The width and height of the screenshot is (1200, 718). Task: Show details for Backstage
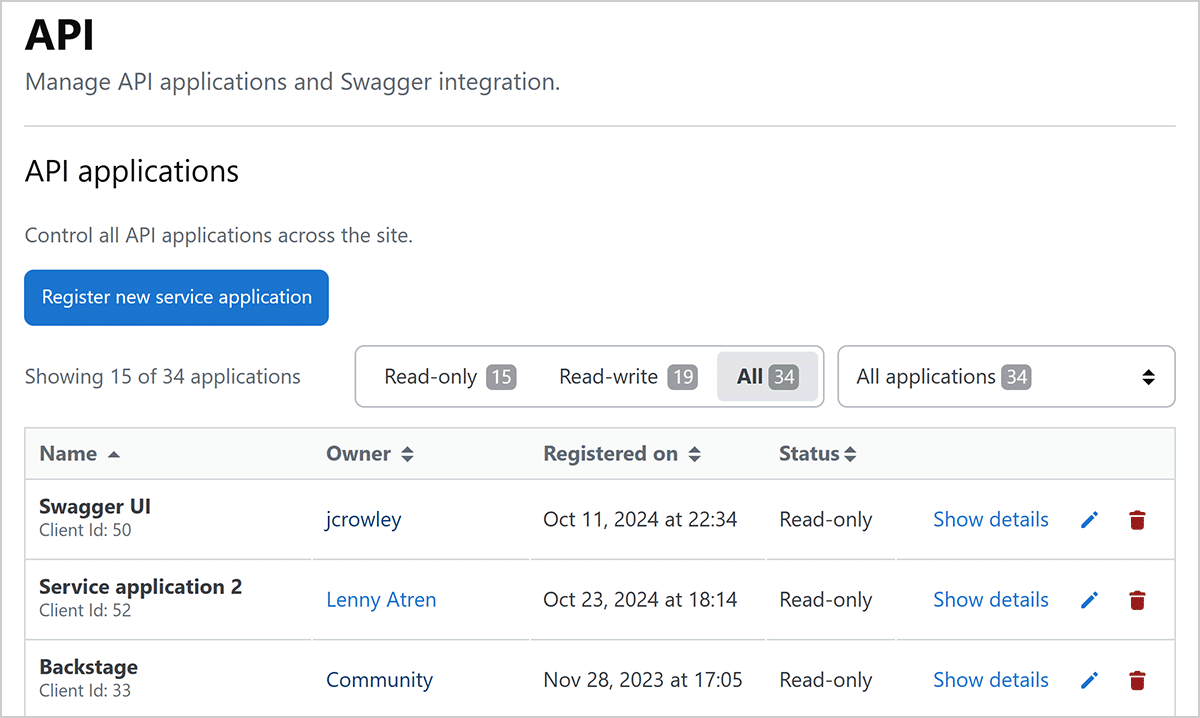tap(990, 680)
